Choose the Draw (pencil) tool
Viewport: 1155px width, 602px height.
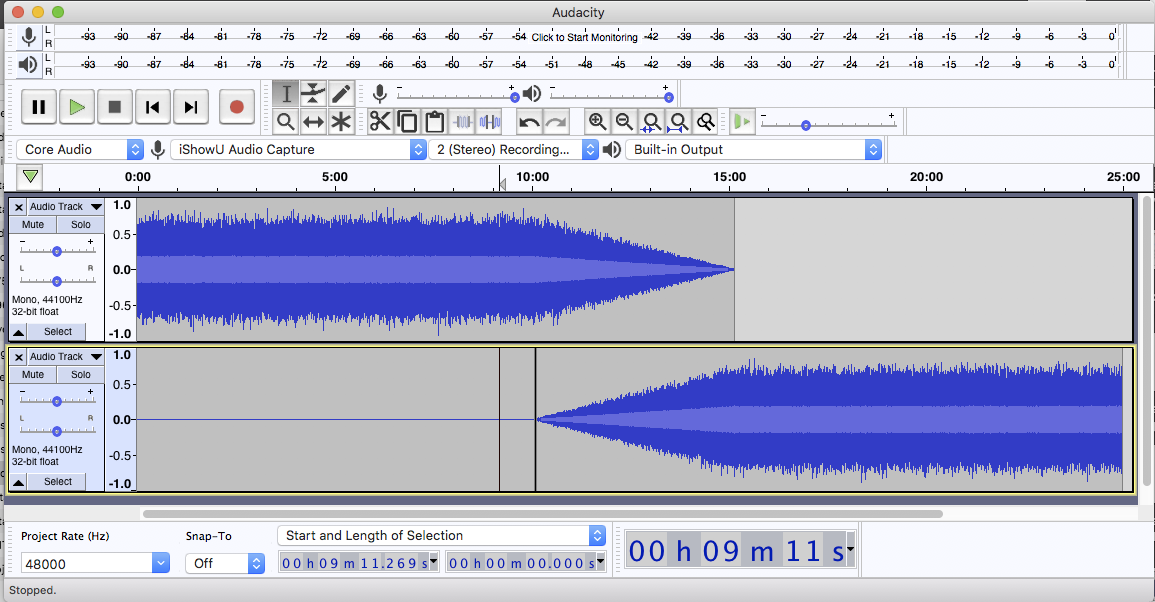(340, 94)
